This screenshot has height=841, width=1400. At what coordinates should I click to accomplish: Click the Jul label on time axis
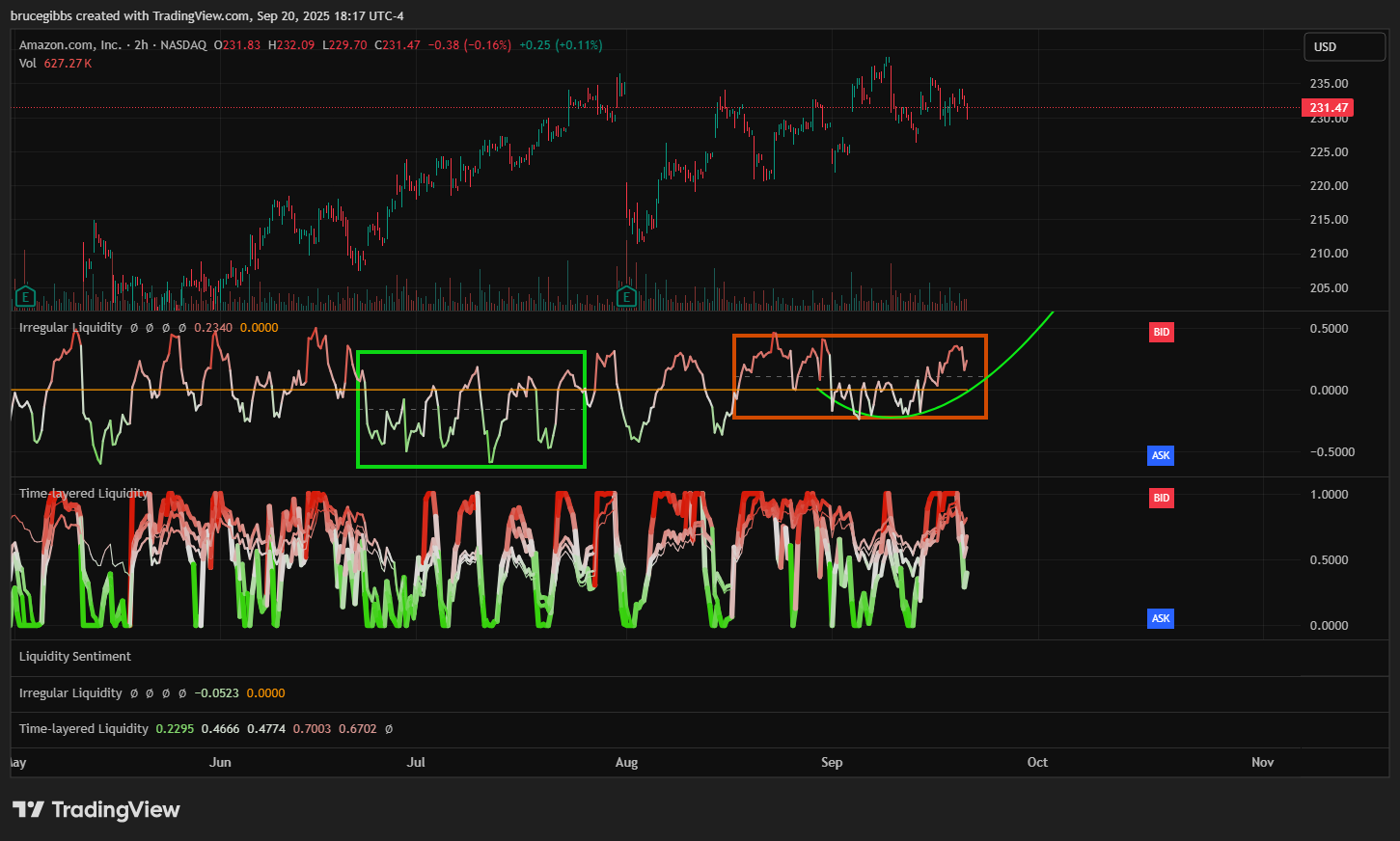(416, 762)
